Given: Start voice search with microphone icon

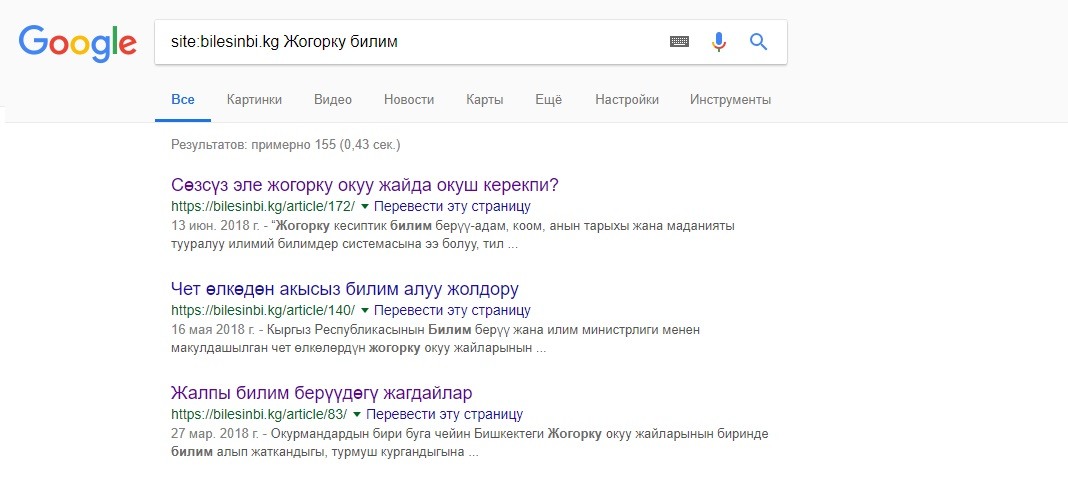Looking at the screenshot, I should [718, 42].
